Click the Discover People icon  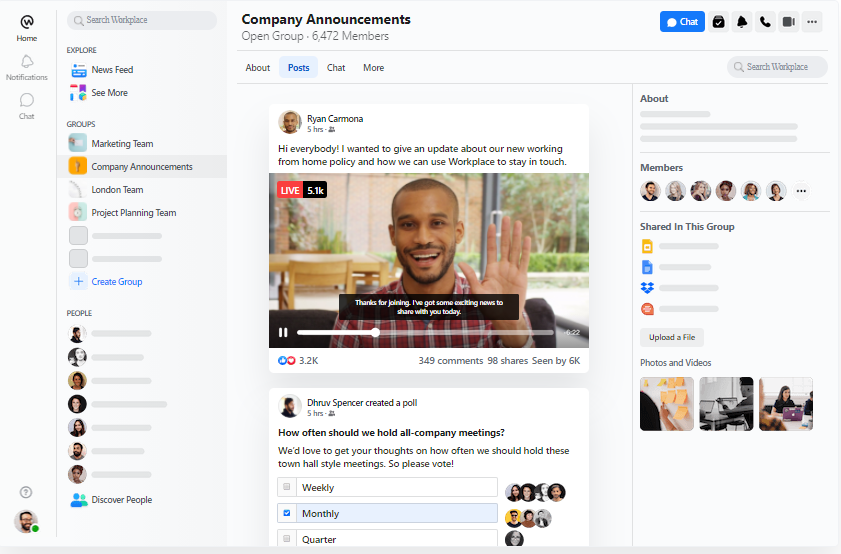(x=79, y=500)
